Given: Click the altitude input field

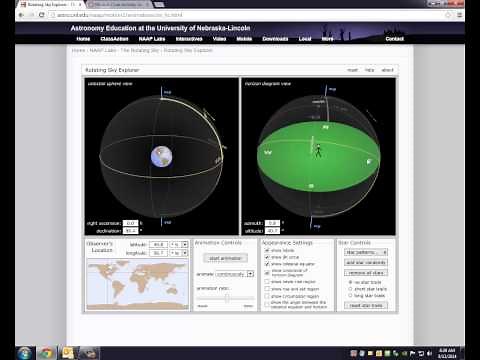Looking at the screenshot, I should [x=272, y=231].
